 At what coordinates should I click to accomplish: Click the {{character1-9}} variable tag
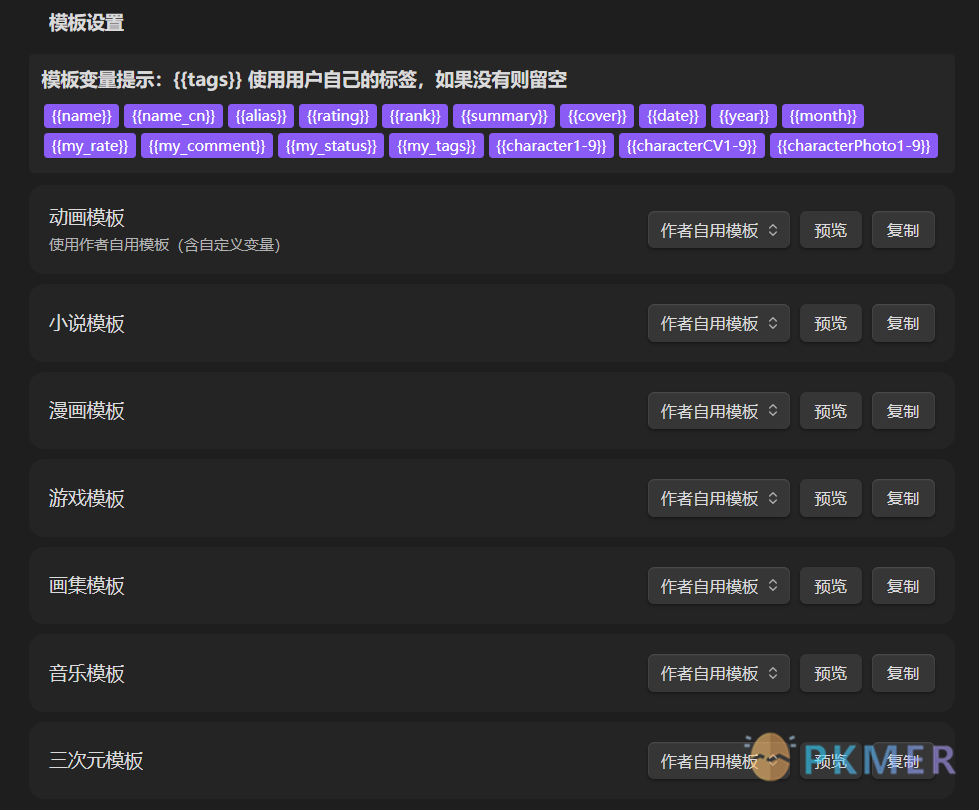(x=551, y=146)
